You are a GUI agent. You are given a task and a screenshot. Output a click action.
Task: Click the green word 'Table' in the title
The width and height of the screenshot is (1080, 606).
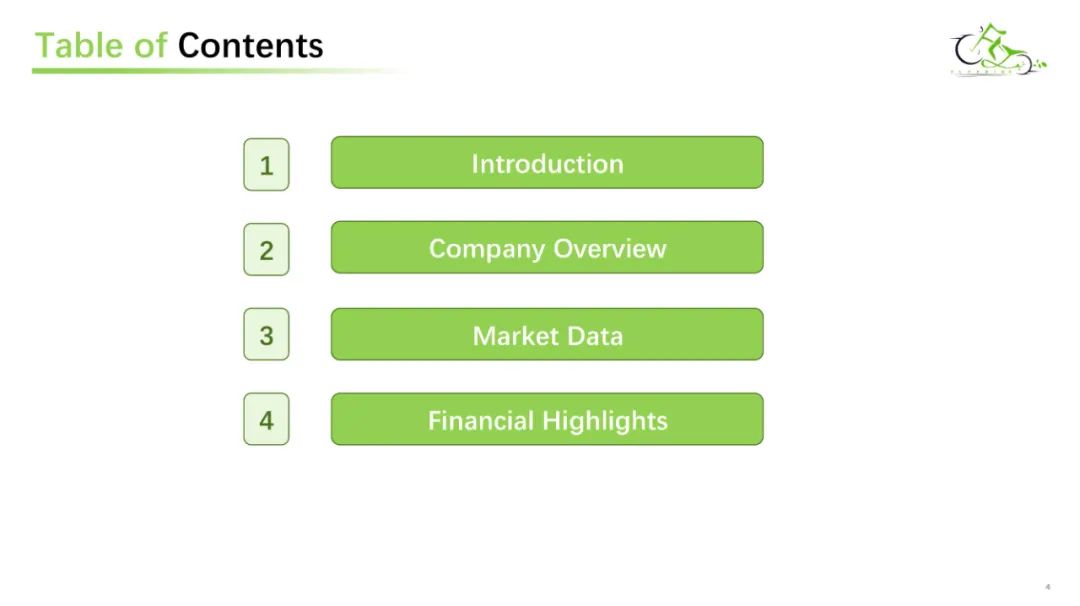(x=79, y=45)
